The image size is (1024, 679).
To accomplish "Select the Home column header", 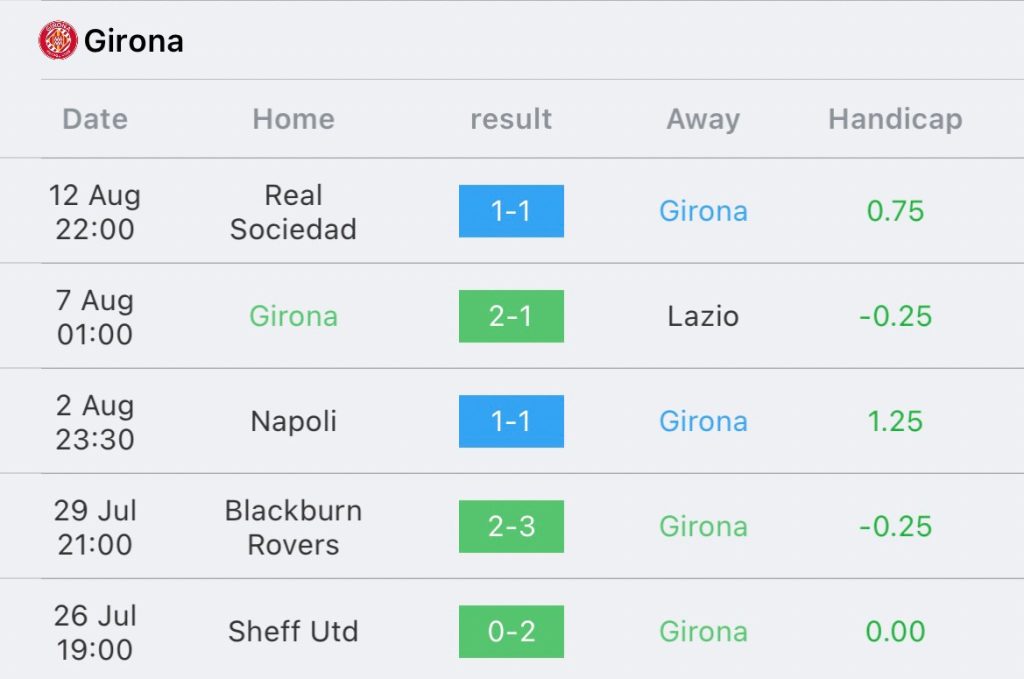I will click(x=293, y=119).
